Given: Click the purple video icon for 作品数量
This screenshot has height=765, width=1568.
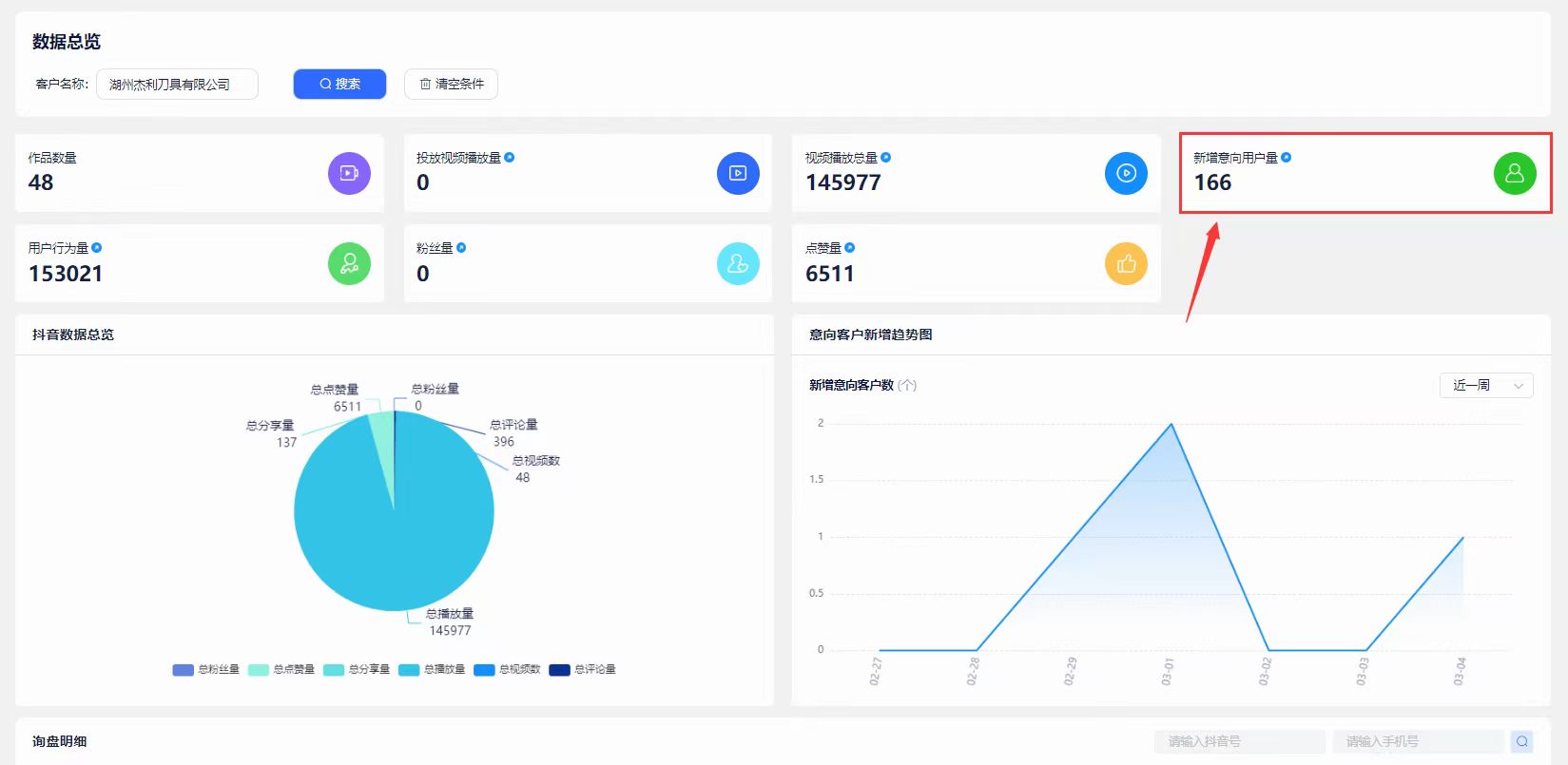Looking at the screenshot, I should click(x=349, y=173).
